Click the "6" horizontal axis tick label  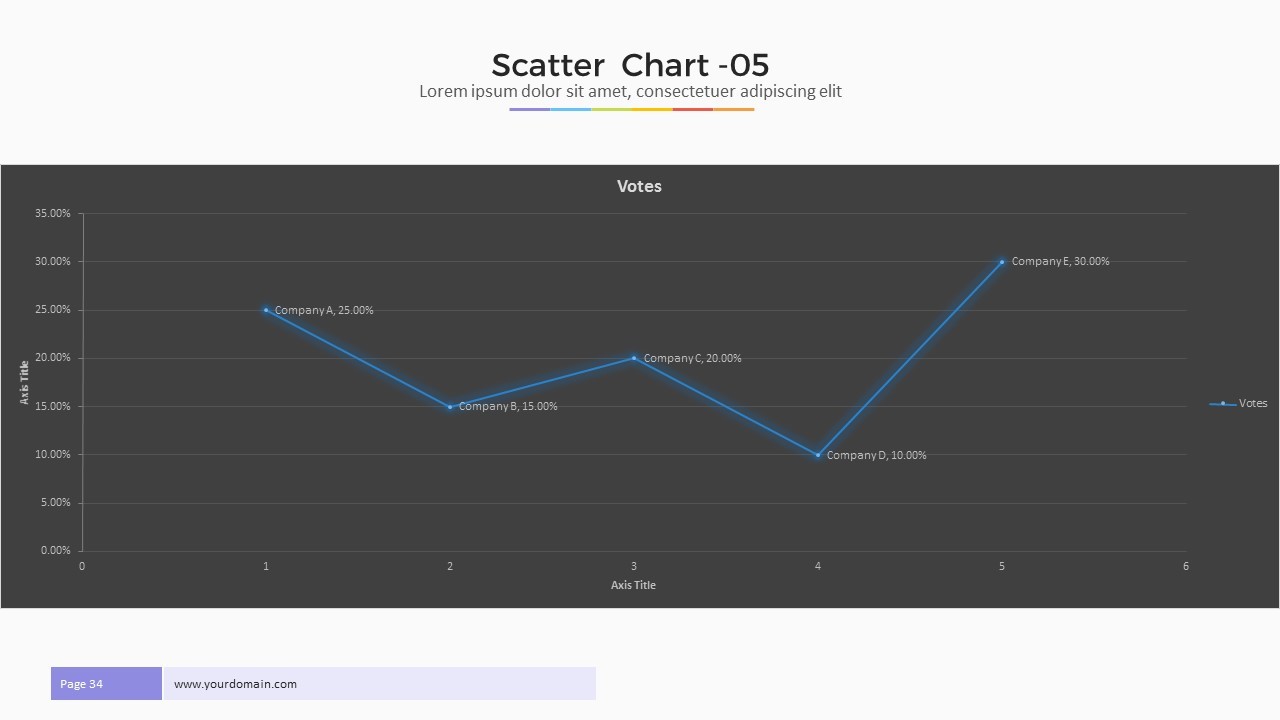pyautogui.click(x=1186, y=566)
